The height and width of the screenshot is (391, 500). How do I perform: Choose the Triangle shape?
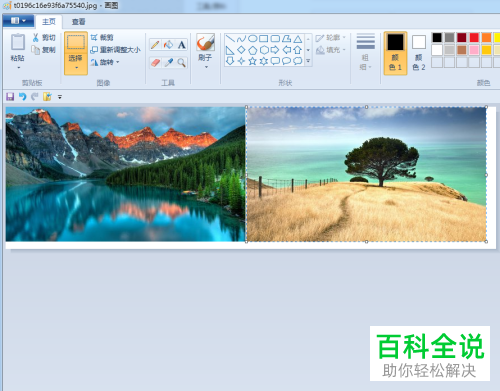pyautogui.click(x=298, y=39)
